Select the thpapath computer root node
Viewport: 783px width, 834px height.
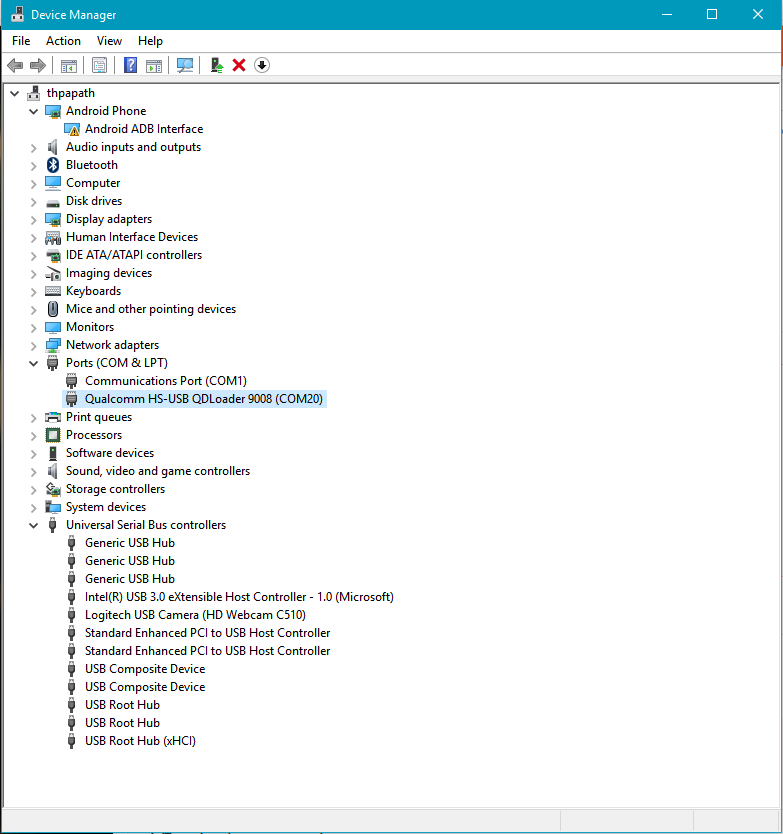tap(70, 93)
